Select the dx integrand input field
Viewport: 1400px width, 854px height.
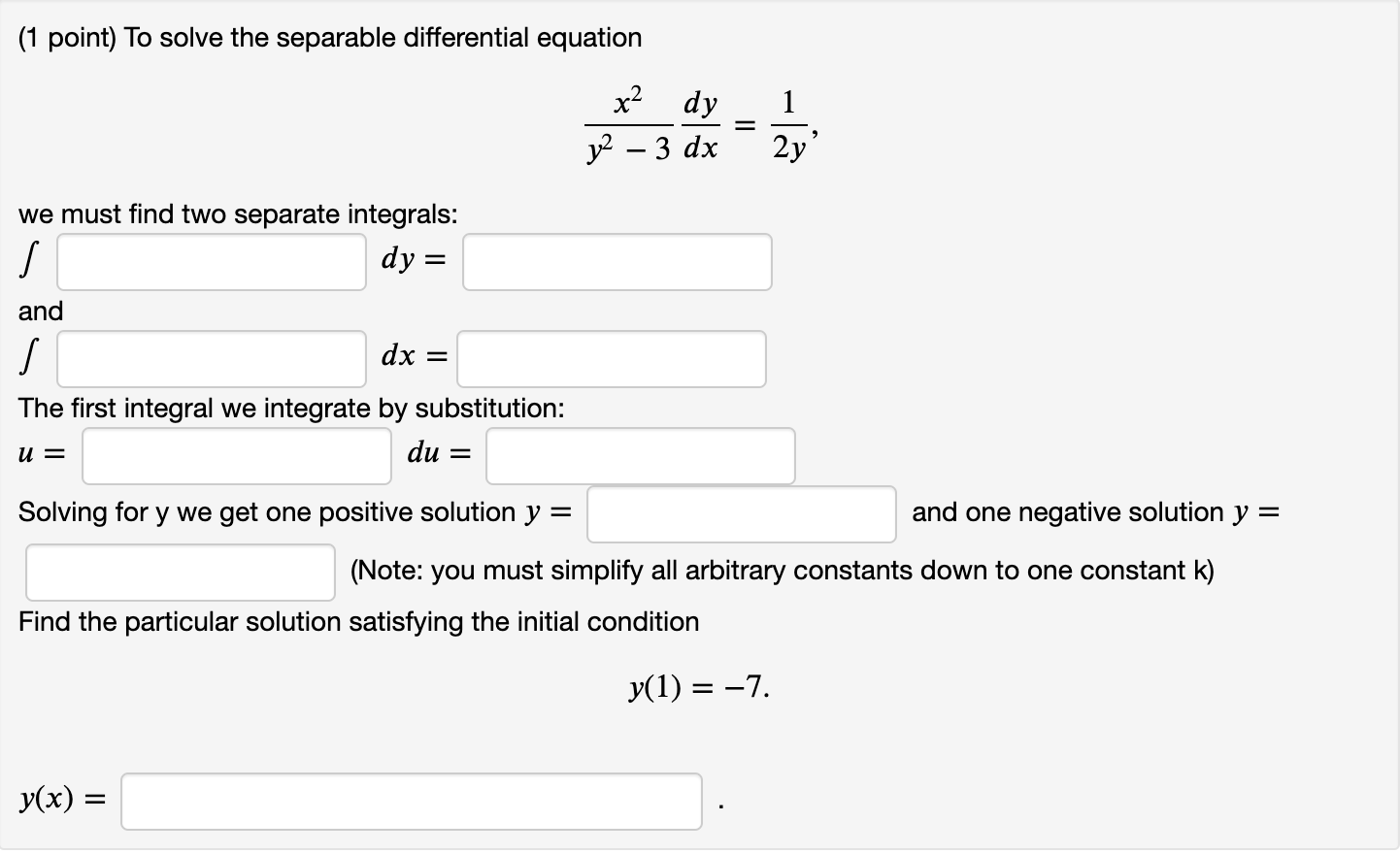[210, 358]
